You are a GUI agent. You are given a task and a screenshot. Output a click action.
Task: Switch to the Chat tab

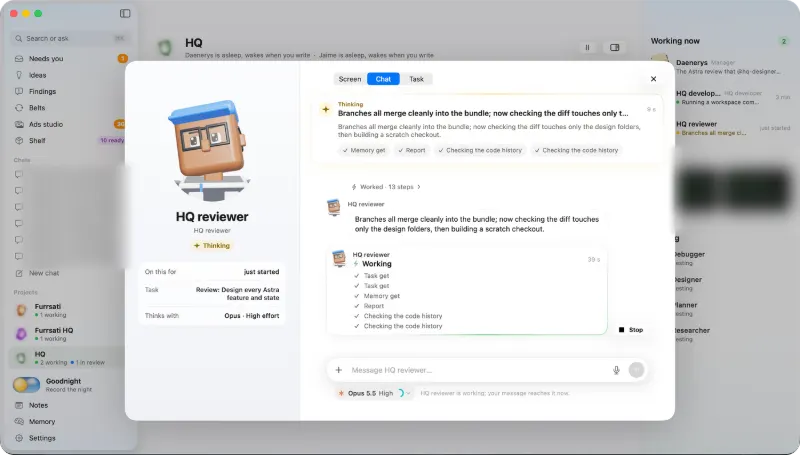383,79
